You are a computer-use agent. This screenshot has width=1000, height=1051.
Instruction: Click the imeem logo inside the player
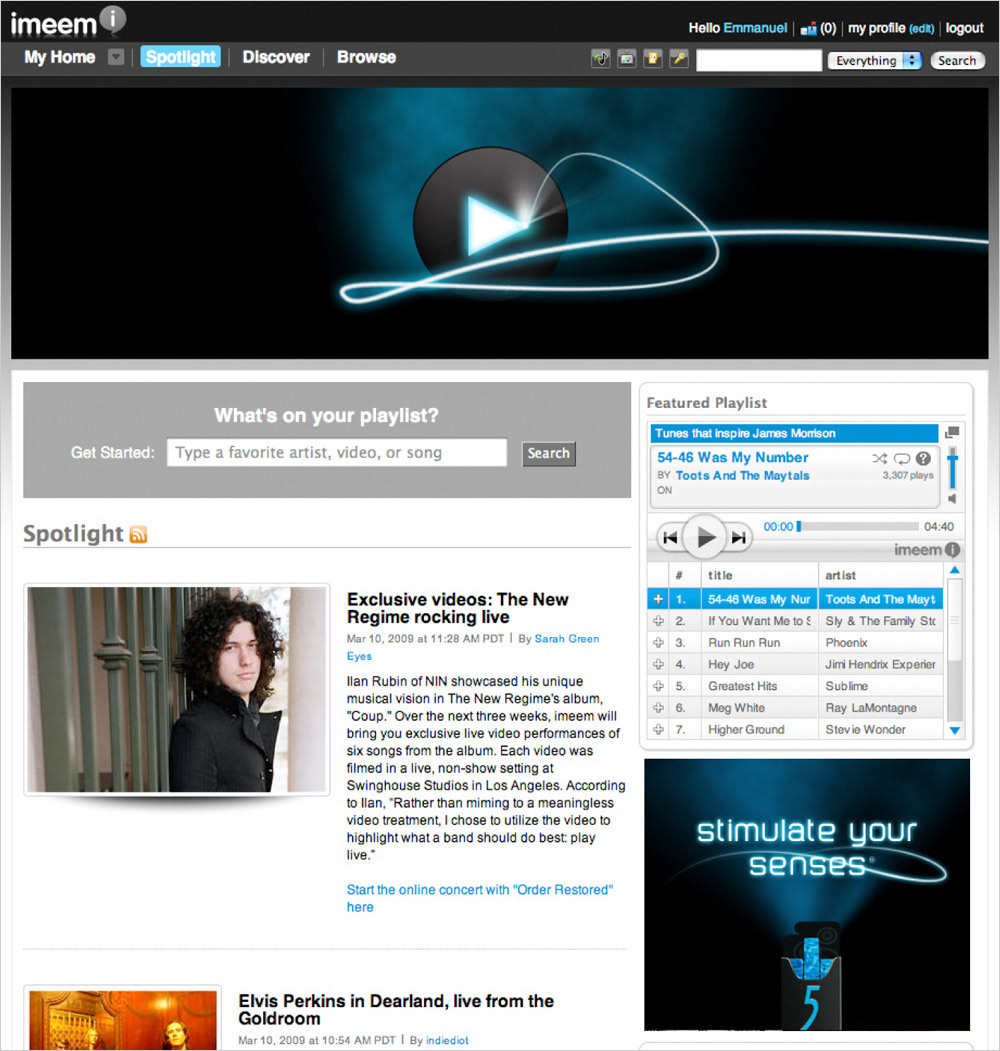point(926,550)
